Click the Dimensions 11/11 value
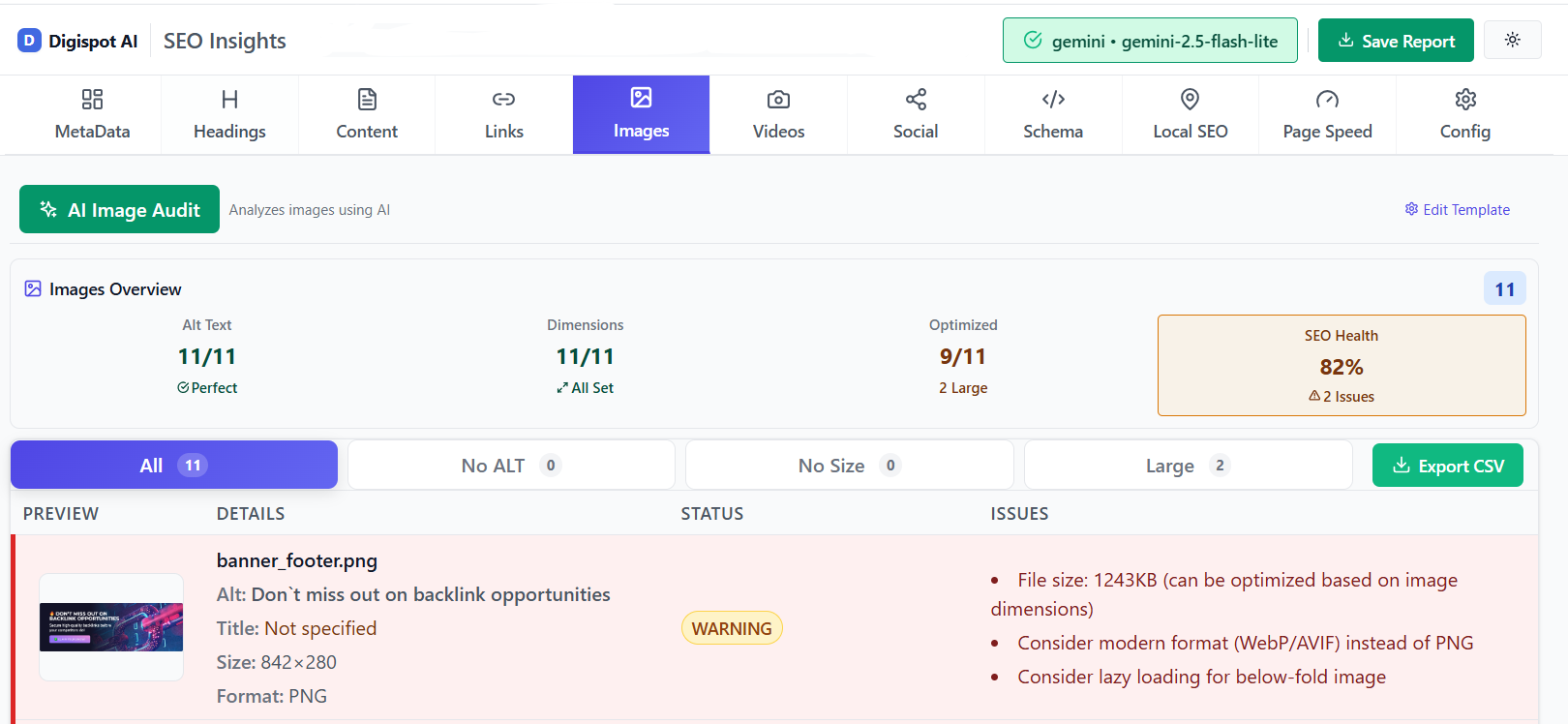 pyautogui.click(x=585, y=356)
